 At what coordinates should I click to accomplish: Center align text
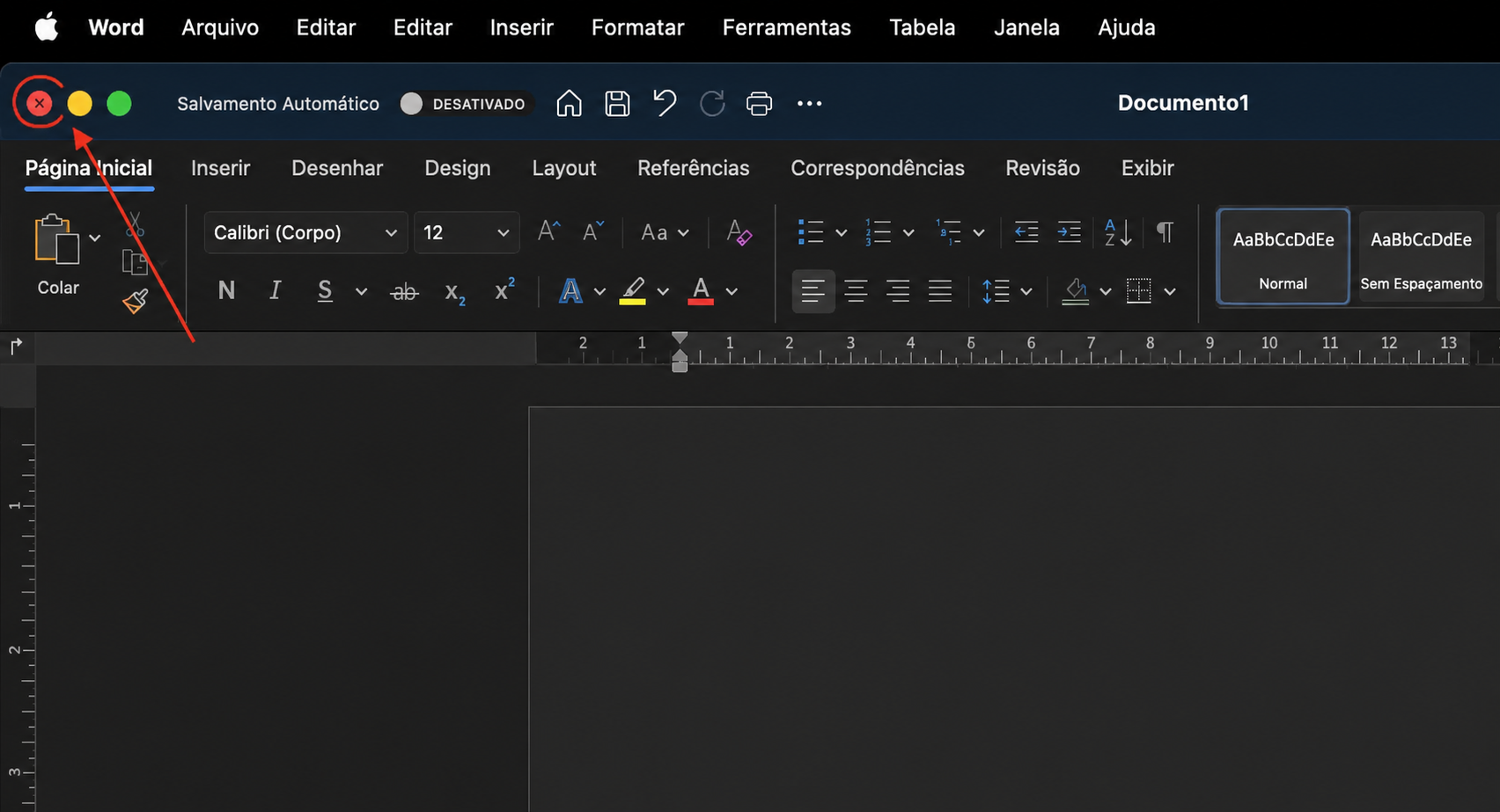856,291
